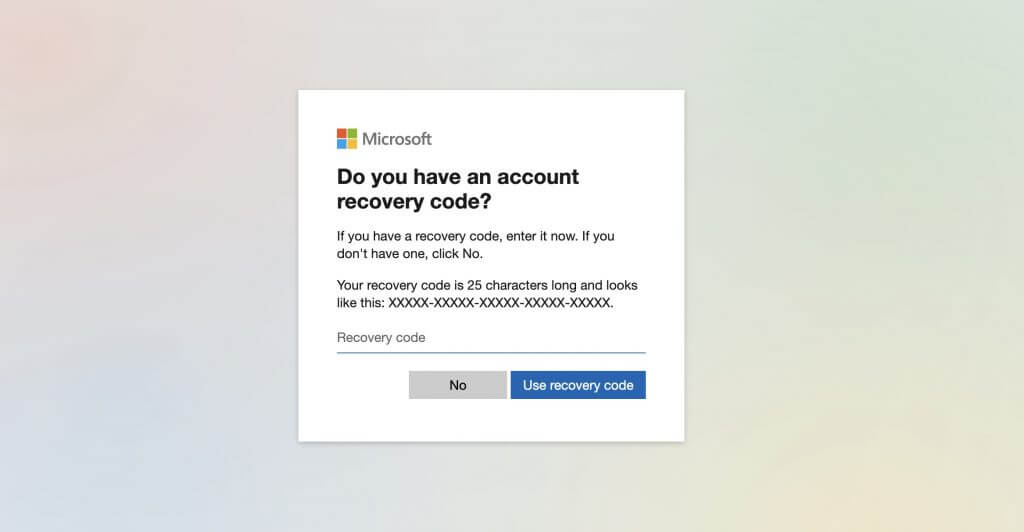Viewport: 1024px width, 532px height.
Task: Click the Recovery code placeholder text
Action: click(381, 337)
